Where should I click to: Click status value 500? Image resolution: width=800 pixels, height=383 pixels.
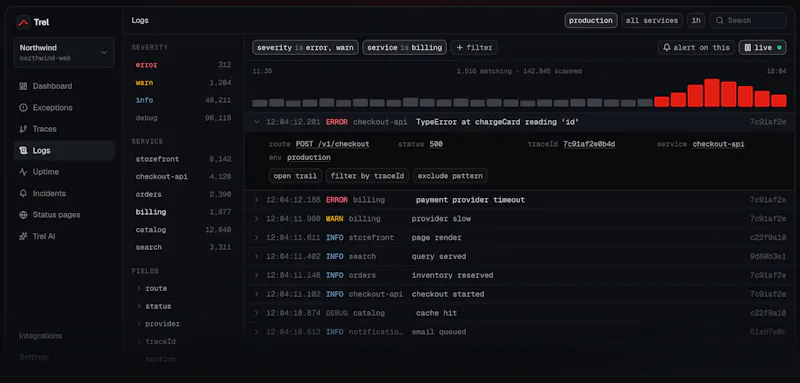point(436,144)
